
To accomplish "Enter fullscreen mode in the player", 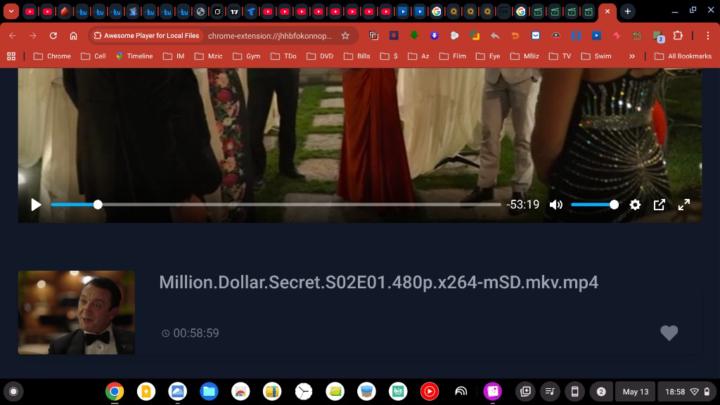I will tap(684, 205).
